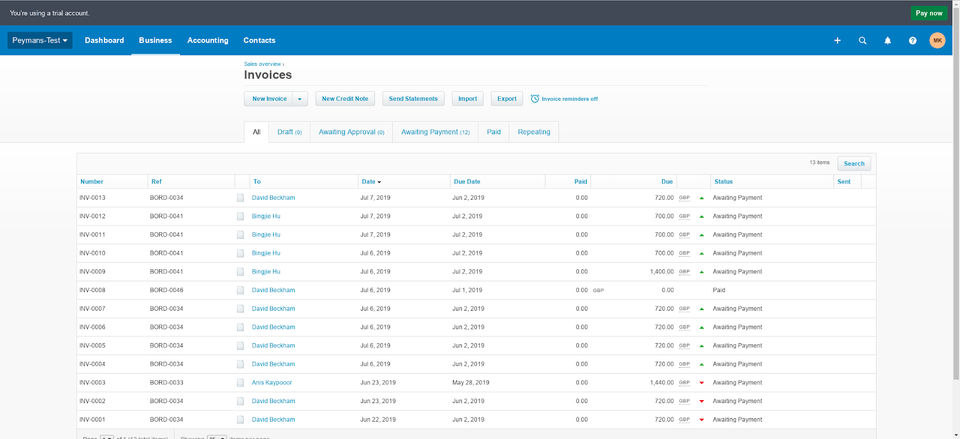This screenshot has width=960, height=439.
Task: Click the May 28, 2019 due date
Action: pyautogui.click(x=471, y=383)
